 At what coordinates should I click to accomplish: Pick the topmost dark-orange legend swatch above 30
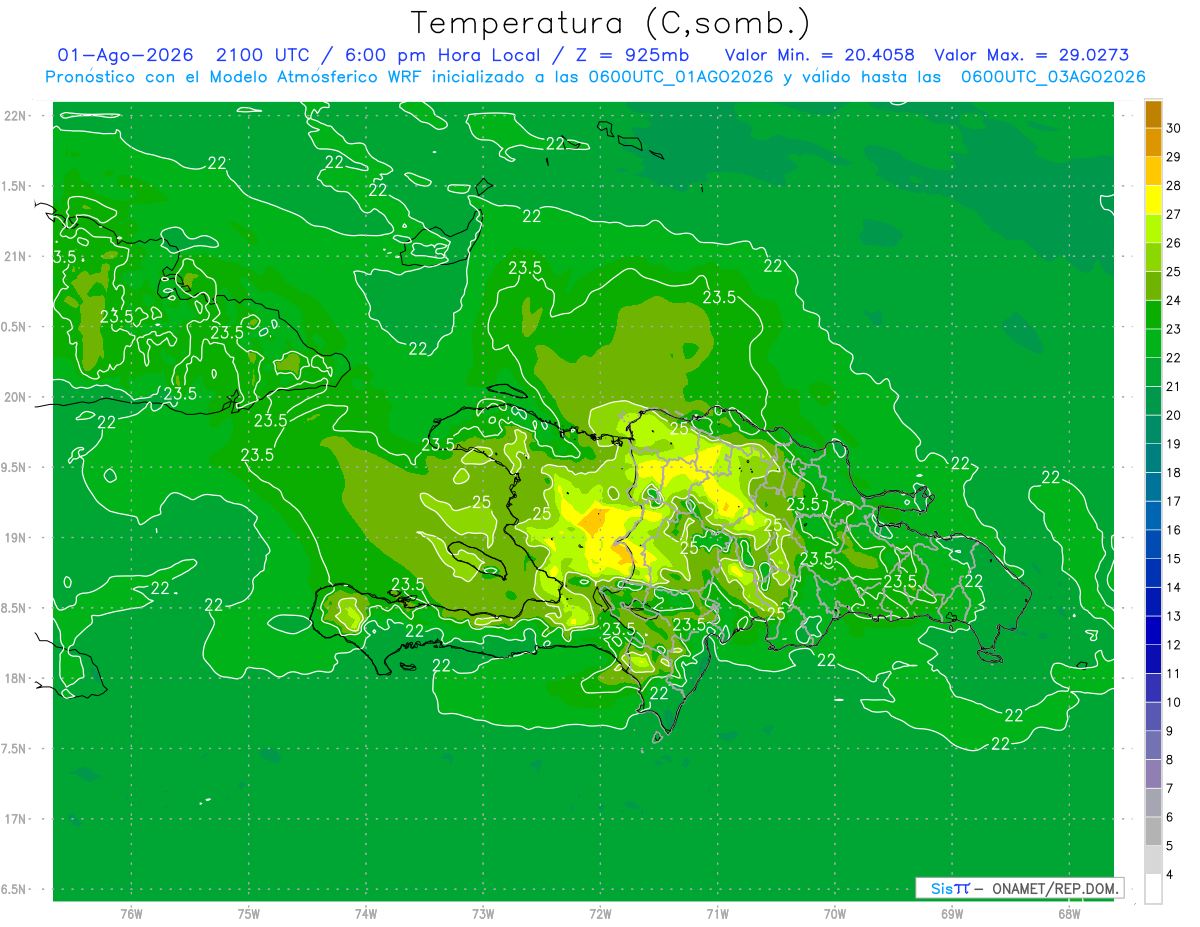pyautogui.click(x=1153, y=114)
